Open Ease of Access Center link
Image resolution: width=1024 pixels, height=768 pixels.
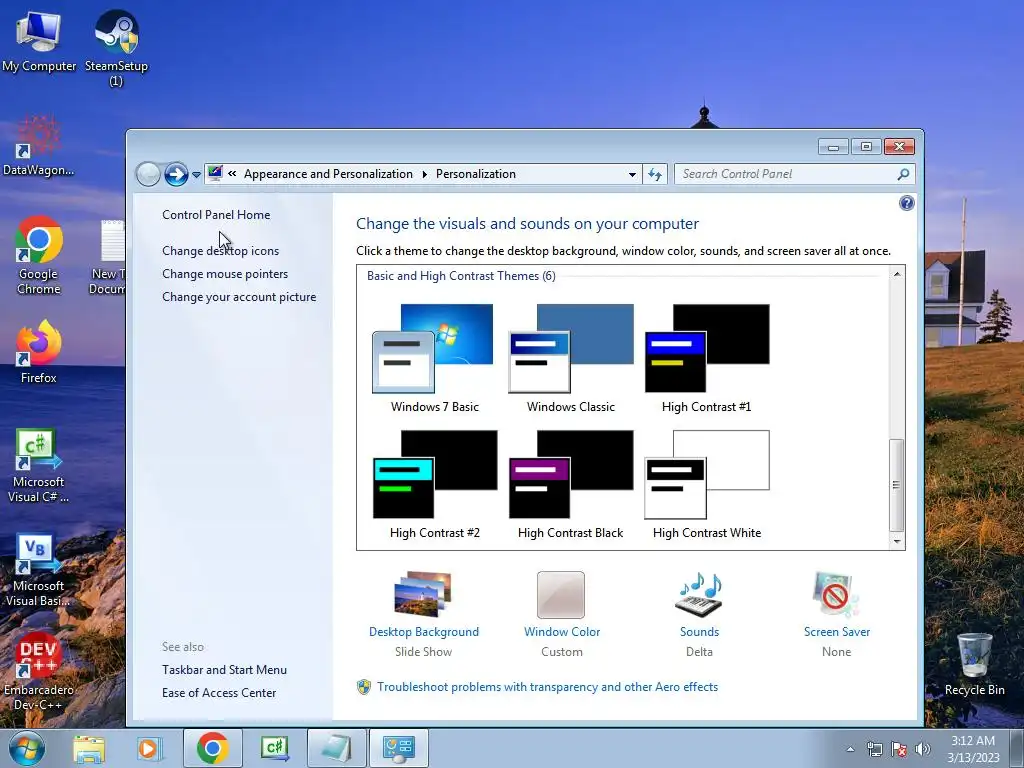(x=219, y=693)
